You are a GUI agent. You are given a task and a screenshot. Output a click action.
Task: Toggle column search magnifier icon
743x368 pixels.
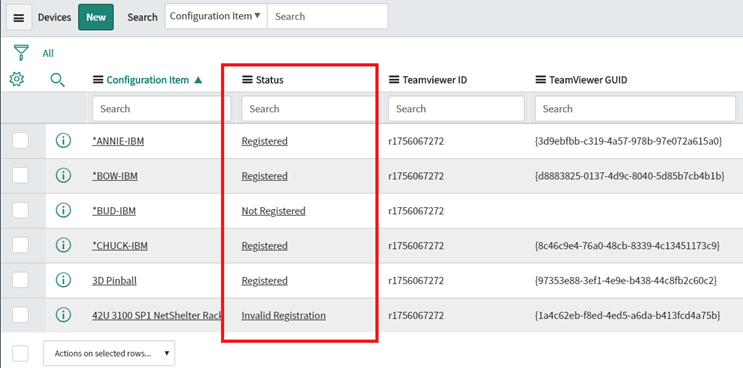point(58,80)
